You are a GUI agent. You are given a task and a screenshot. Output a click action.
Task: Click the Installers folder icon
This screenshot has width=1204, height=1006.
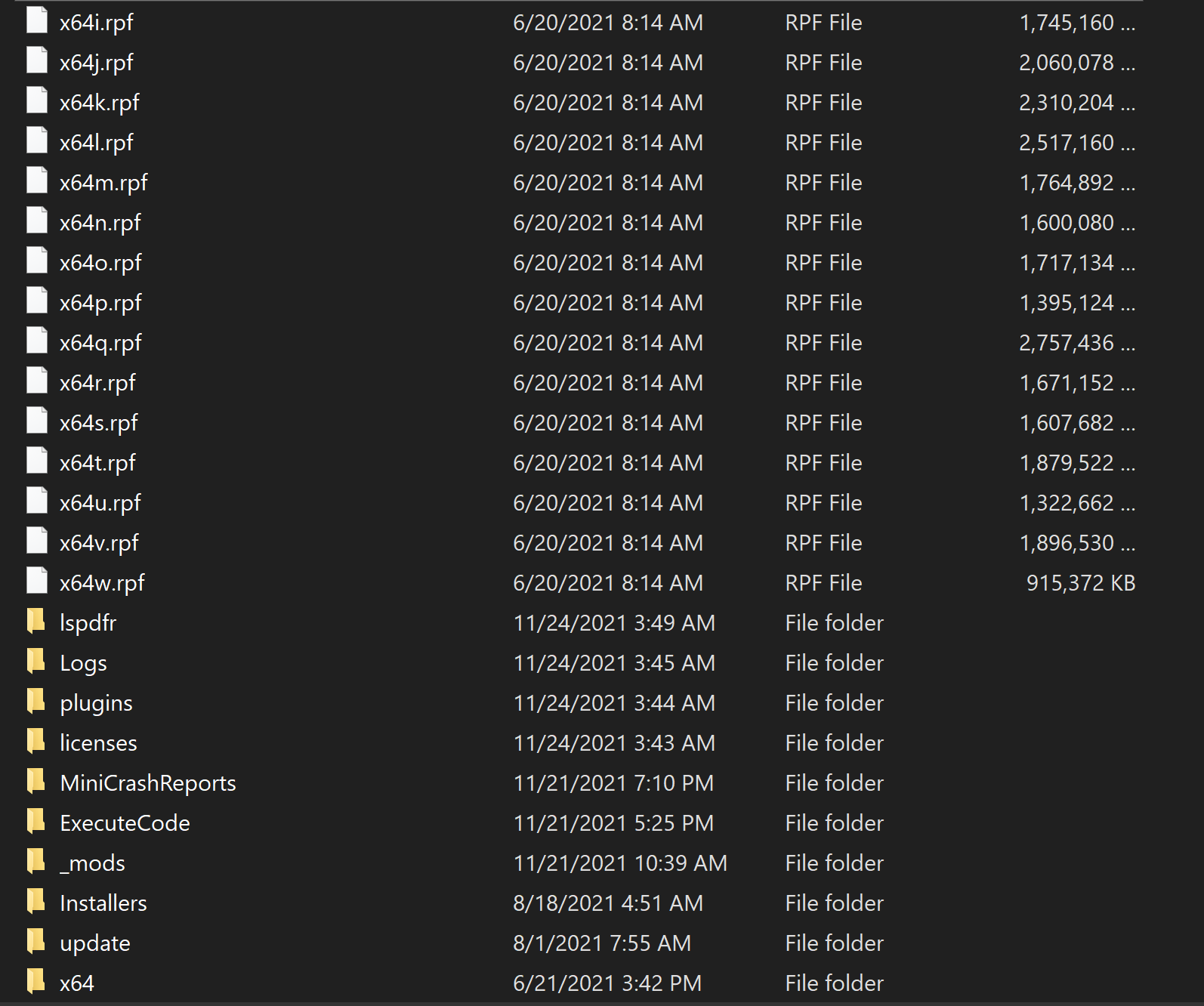(x=36, y=902)
